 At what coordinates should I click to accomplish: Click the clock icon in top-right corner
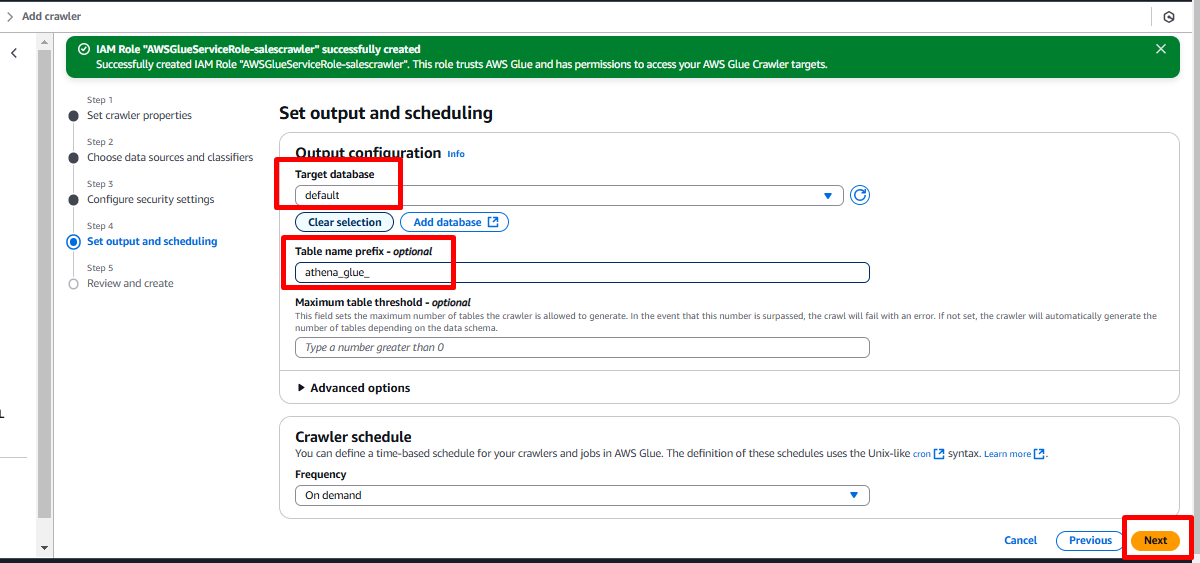point(1168,17)
